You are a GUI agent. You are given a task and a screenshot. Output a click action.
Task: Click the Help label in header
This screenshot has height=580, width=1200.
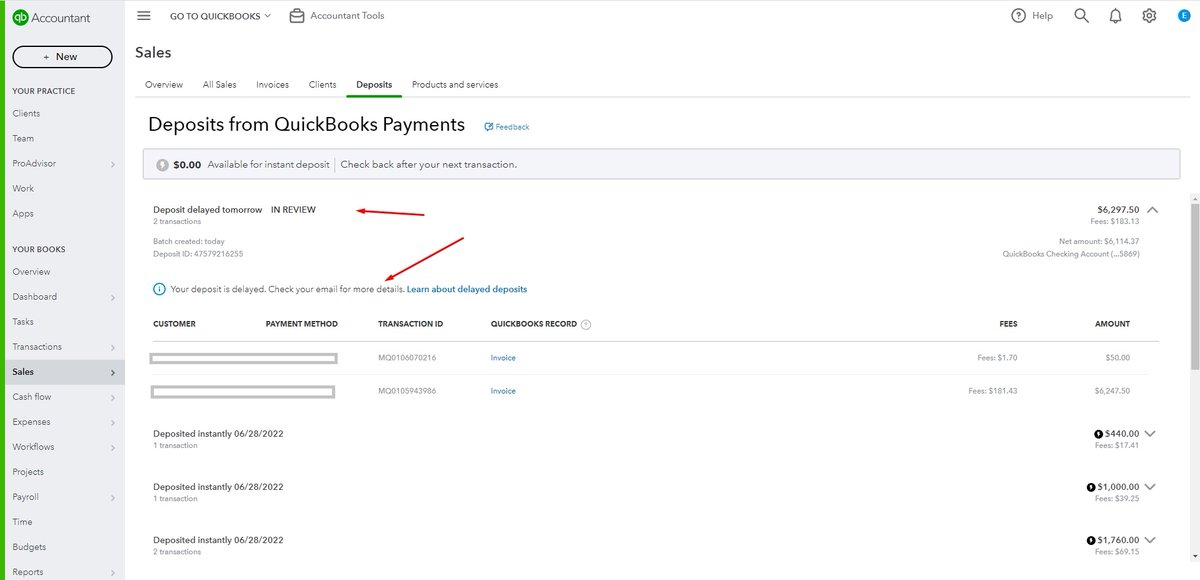pyautogui.click(x=1042, y=16)
